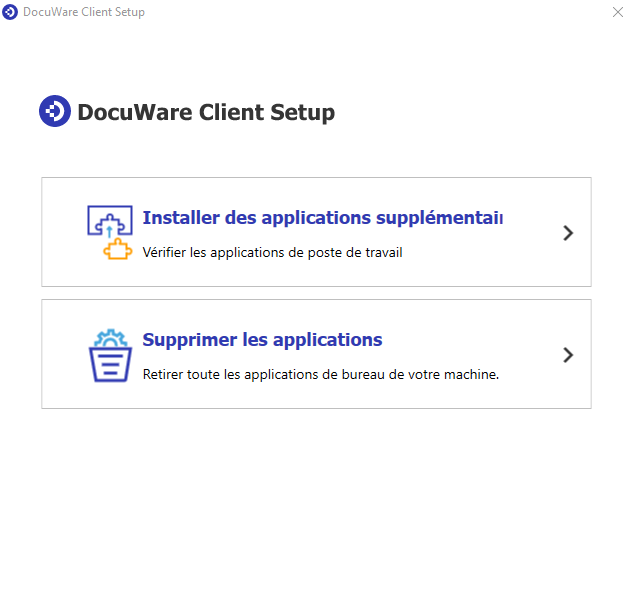The width and height of the screenshot is (632, 595).
Task: Close the DocuWare Client Setup window
Action: [618, 12]
